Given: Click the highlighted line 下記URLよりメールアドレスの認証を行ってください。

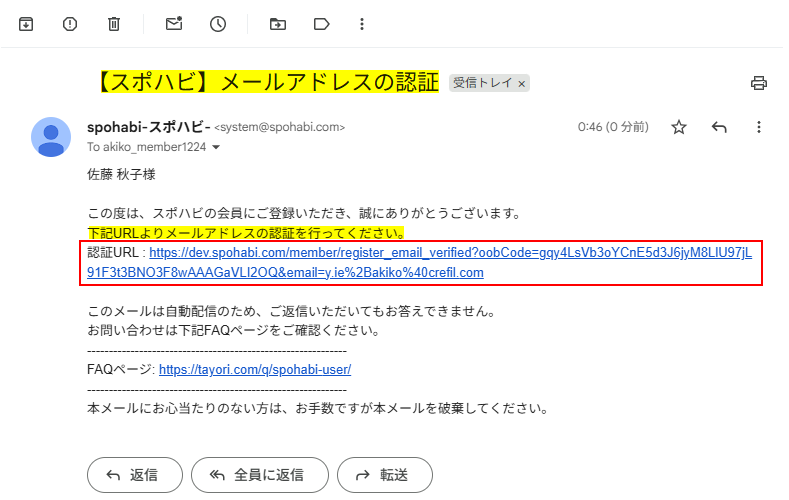Looking at the screenshot, I should (x=246, y=233).
